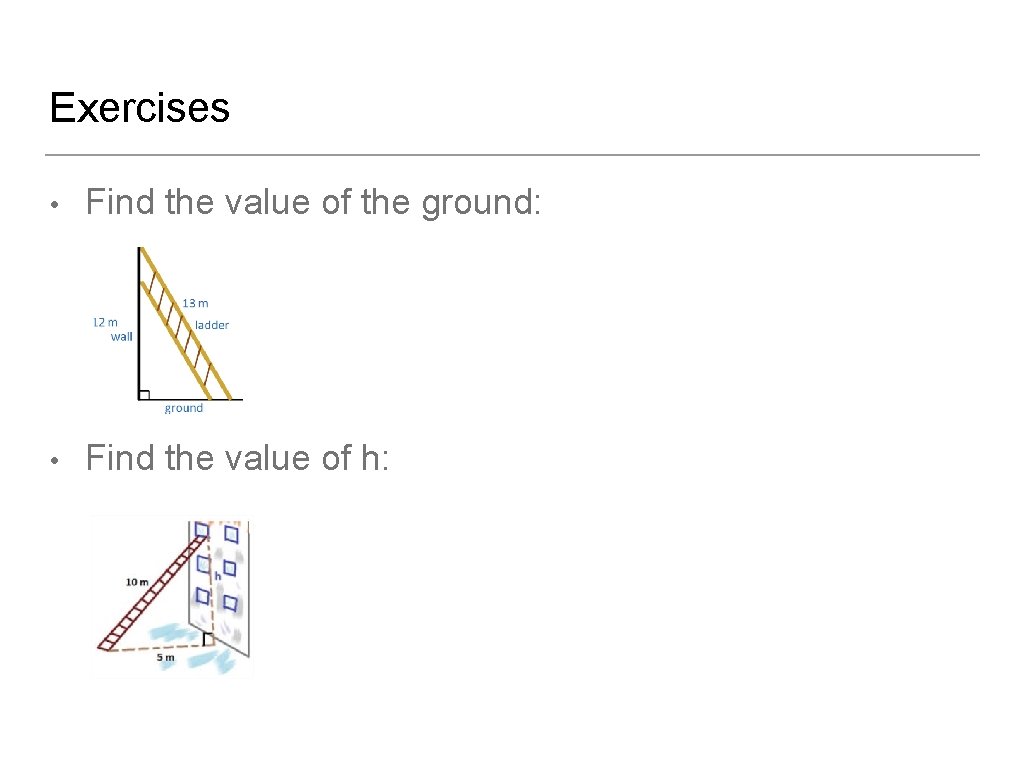
Task: Select the "Find the value of h:" text
Action: click(x=237, y=459)
